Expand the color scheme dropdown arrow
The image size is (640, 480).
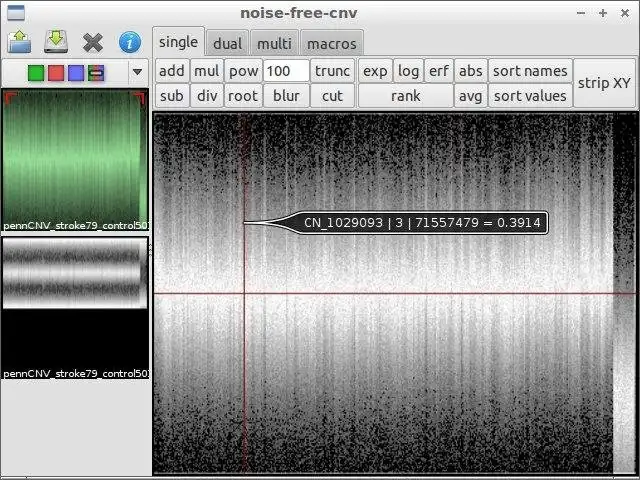tap(138, 73)
